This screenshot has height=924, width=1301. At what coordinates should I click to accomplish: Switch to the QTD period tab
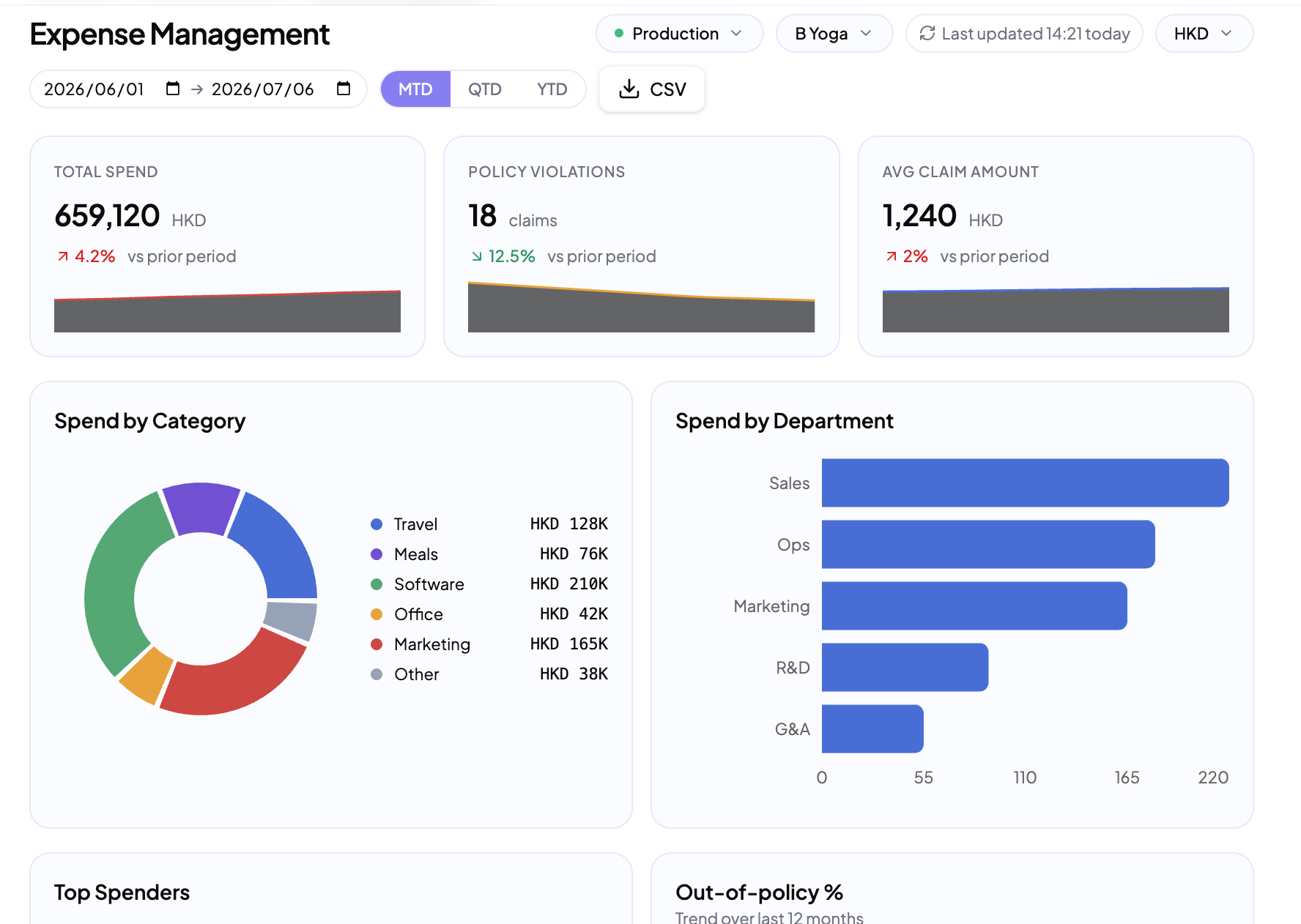tap(485, 89)
